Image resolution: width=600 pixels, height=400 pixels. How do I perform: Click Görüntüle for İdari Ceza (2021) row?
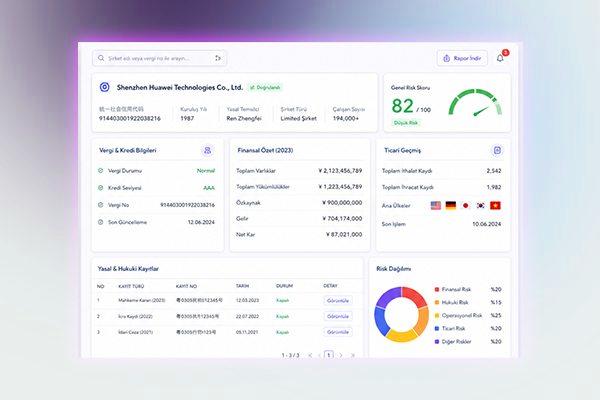coord(338,332)
